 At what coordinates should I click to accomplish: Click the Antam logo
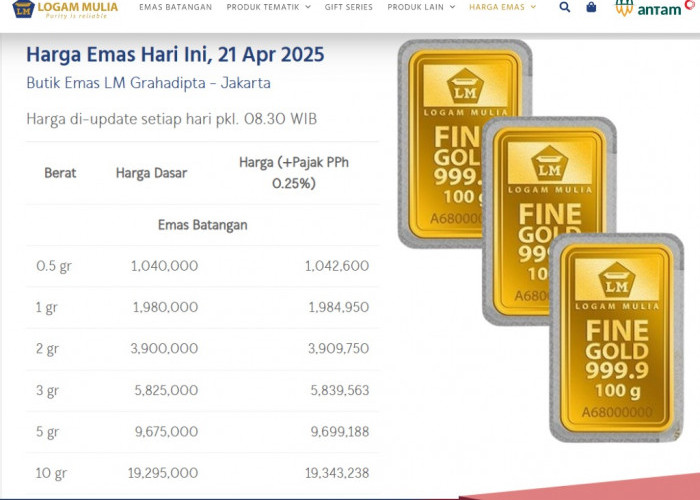click(x=654, y=8)
